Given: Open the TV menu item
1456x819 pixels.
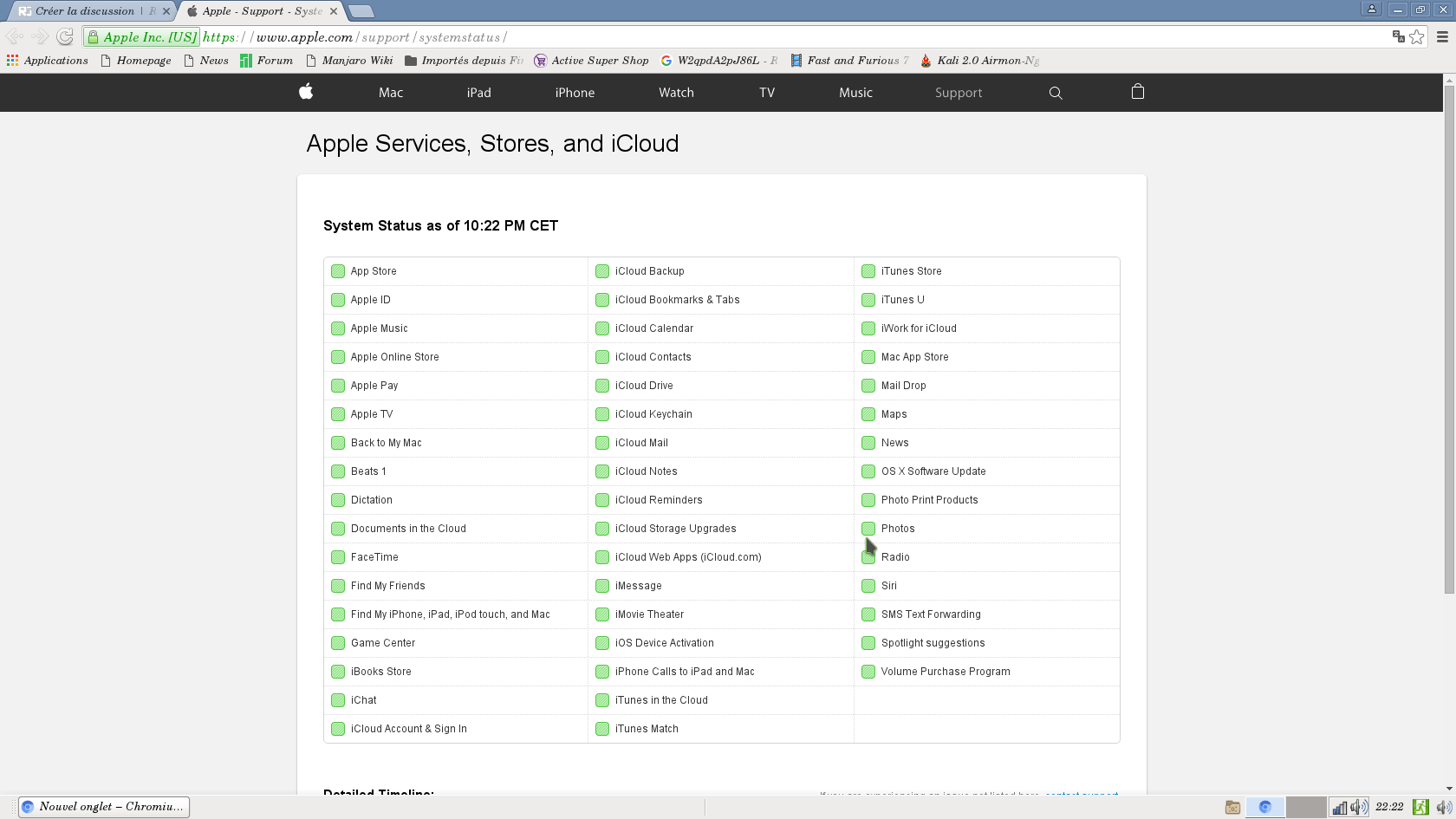Looking at the screenshot, I should (767, 93).
